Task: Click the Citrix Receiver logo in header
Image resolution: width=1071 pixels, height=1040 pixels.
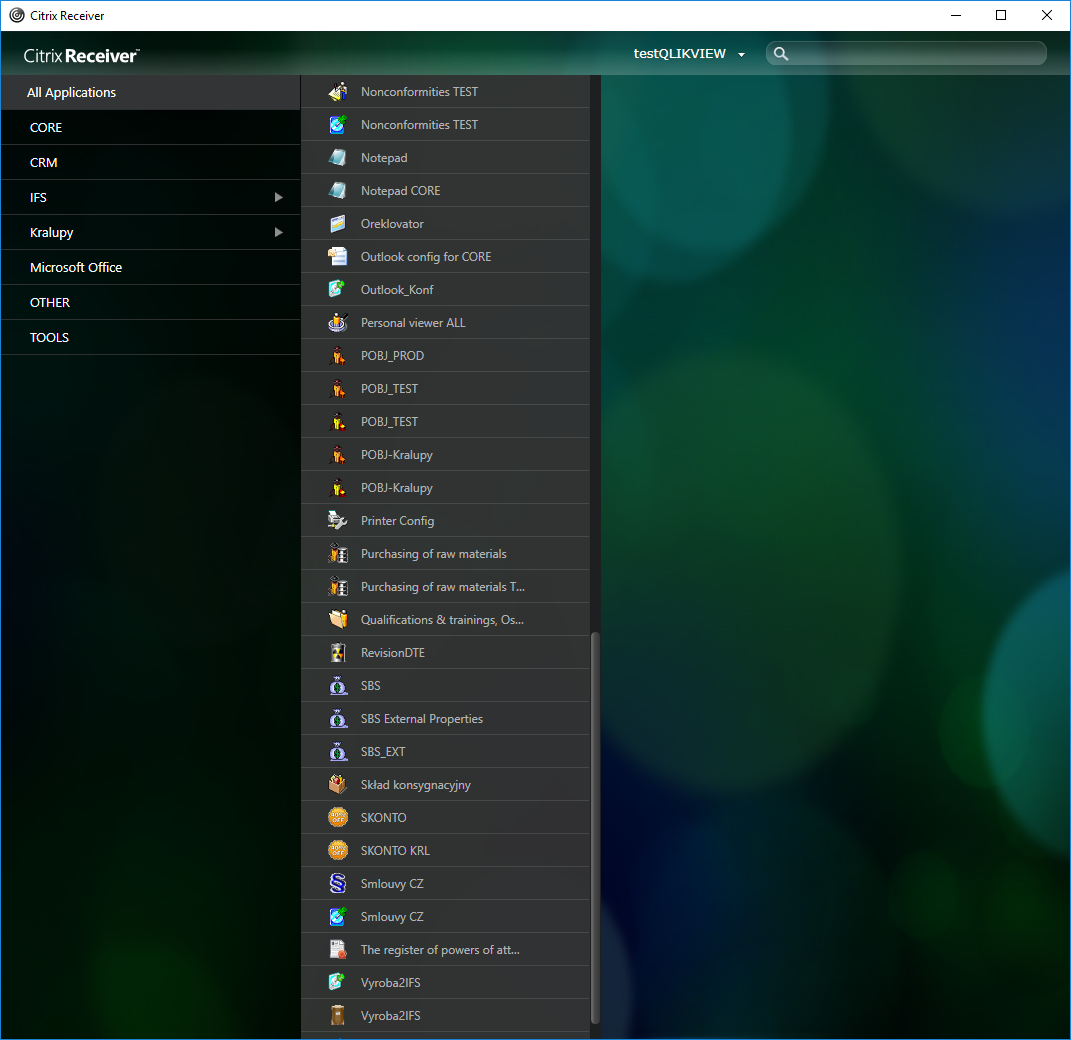Action: click(81, 55)
